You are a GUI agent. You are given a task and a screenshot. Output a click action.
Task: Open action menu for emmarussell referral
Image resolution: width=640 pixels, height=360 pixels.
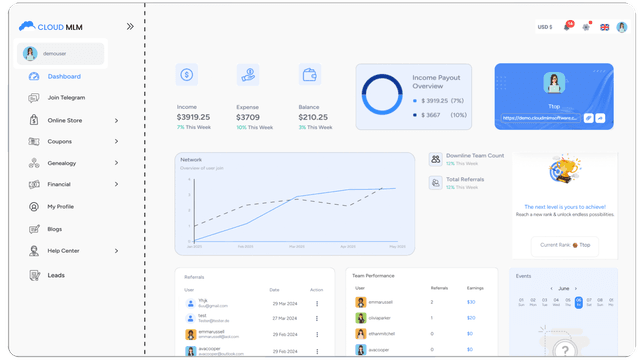pyautogui.click(x=317, y=334)
